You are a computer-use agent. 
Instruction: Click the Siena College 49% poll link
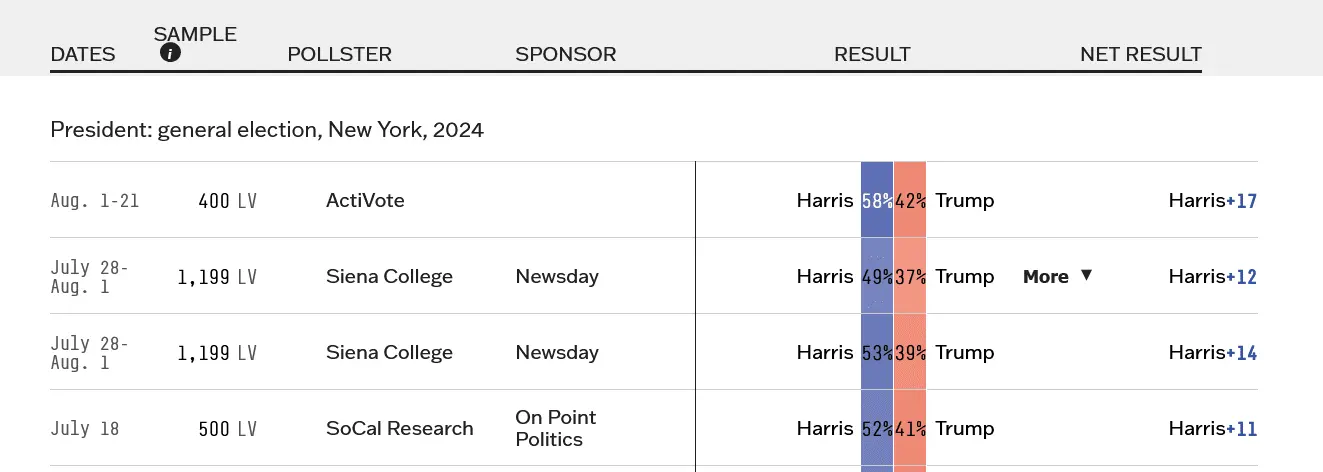(x=389, y=276)
